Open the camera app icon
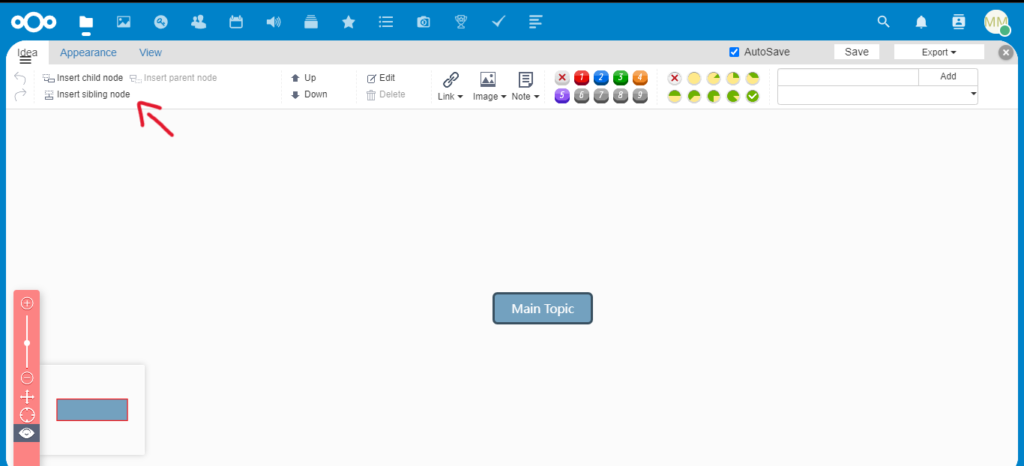Image resolution: width=1024 pixels, height=466 pixels. pos(423,22)
